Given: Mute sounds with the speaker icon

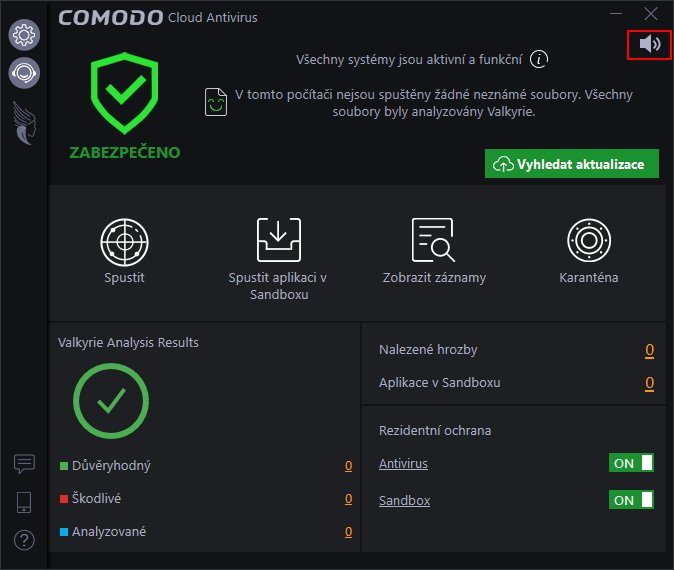Looking at the screenshot, I should pyautogui.click(x=649, y=44).
